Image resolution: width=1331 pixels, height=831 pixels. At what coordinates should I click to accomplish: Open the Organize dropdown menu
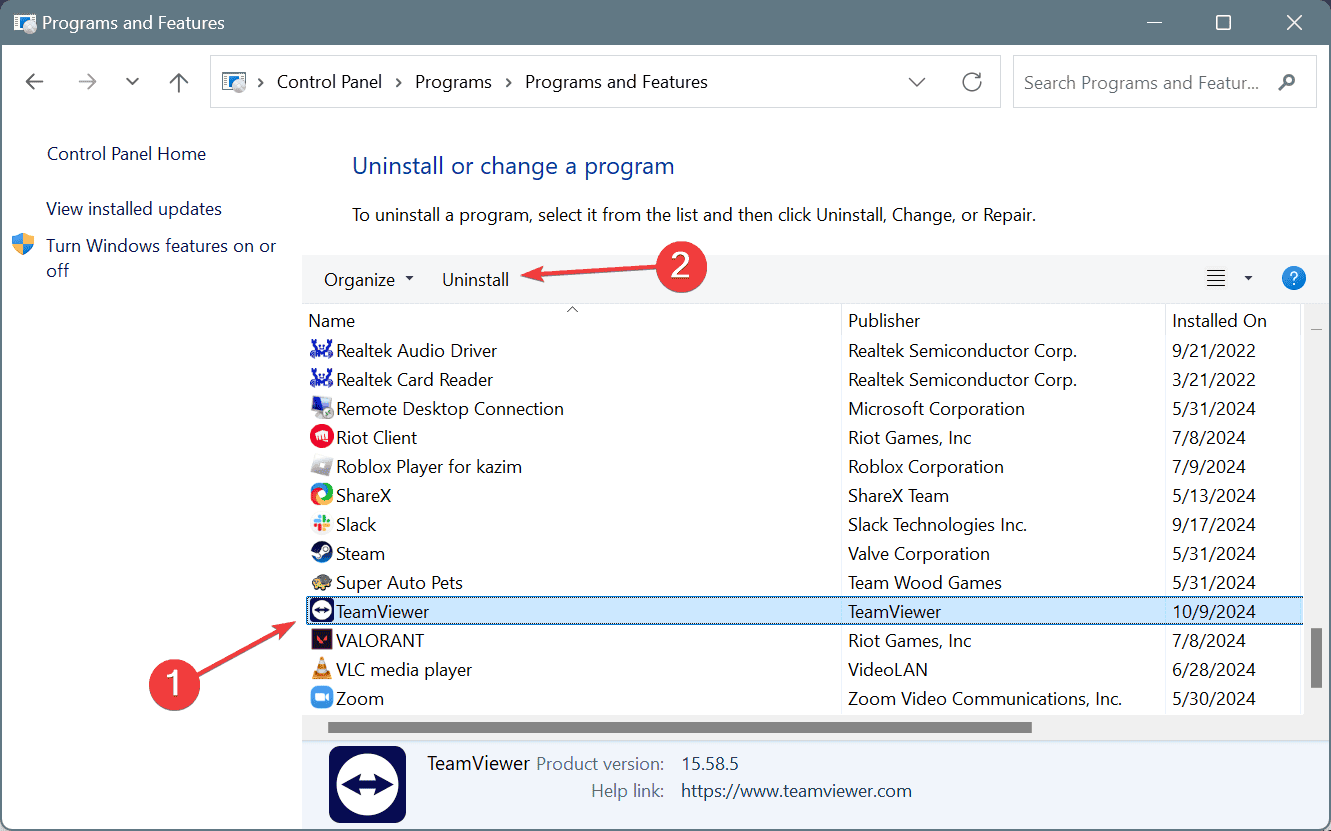click(x=368, y=280)
